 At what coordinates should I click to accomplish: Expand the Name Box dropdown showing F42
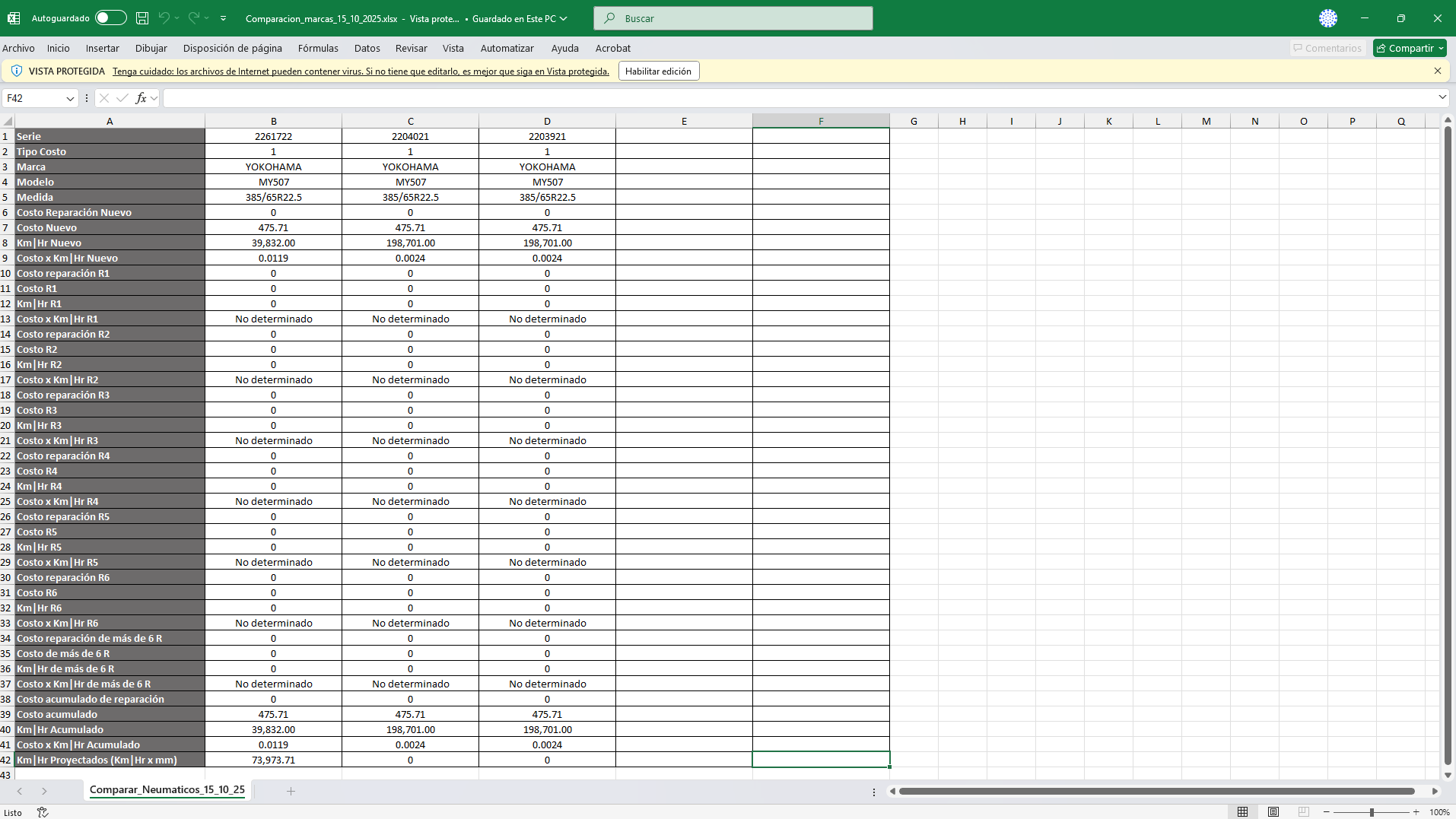click(70, 99)
